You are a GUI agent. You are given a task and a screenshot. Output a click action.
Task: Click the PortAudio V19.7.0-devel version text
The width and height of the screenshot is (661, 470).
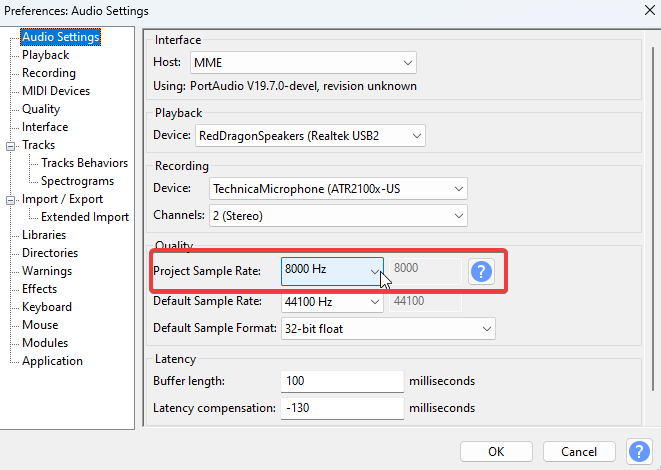point(303,86)
